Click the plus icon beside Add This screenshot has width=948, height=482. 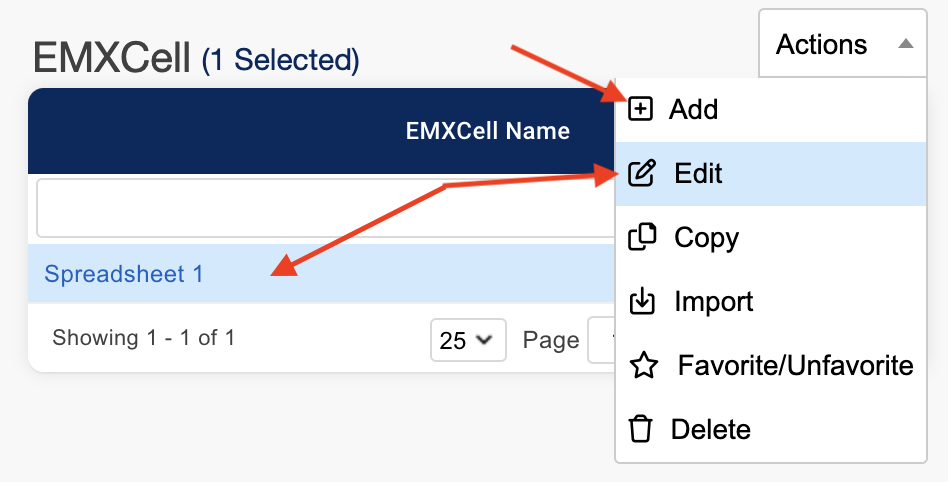pos(640,109)
